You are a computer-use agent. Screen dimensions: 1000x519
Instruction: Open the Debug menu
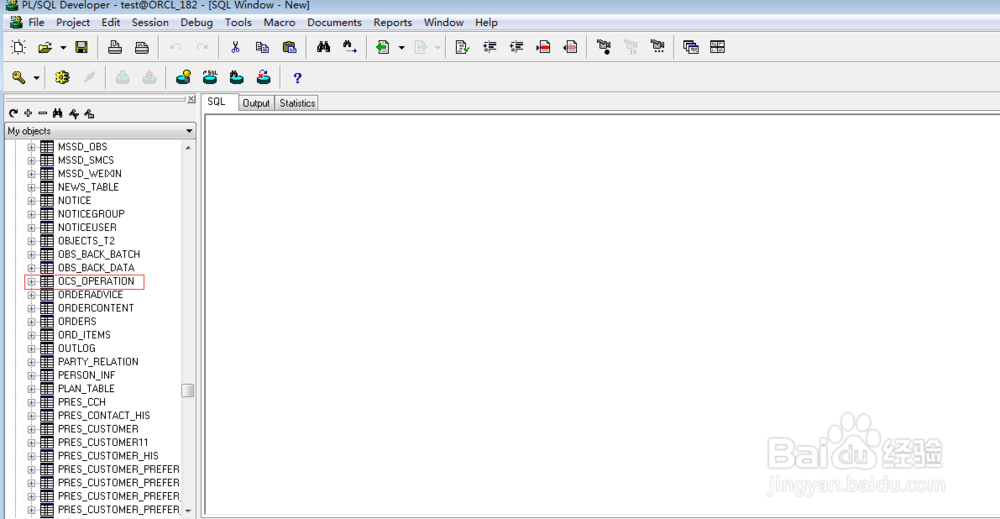tap(196, 22)
